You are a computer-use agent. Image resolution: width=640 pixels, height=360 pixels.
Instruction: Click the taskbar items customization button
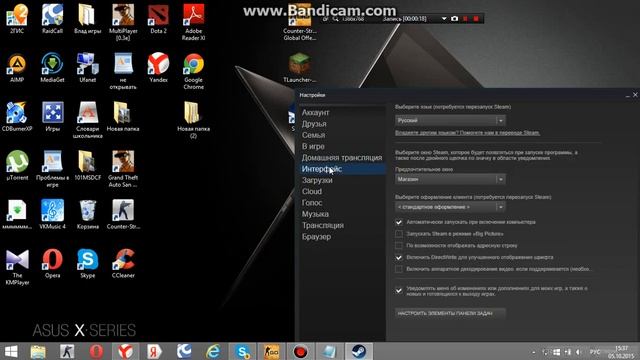pos(450,313)
